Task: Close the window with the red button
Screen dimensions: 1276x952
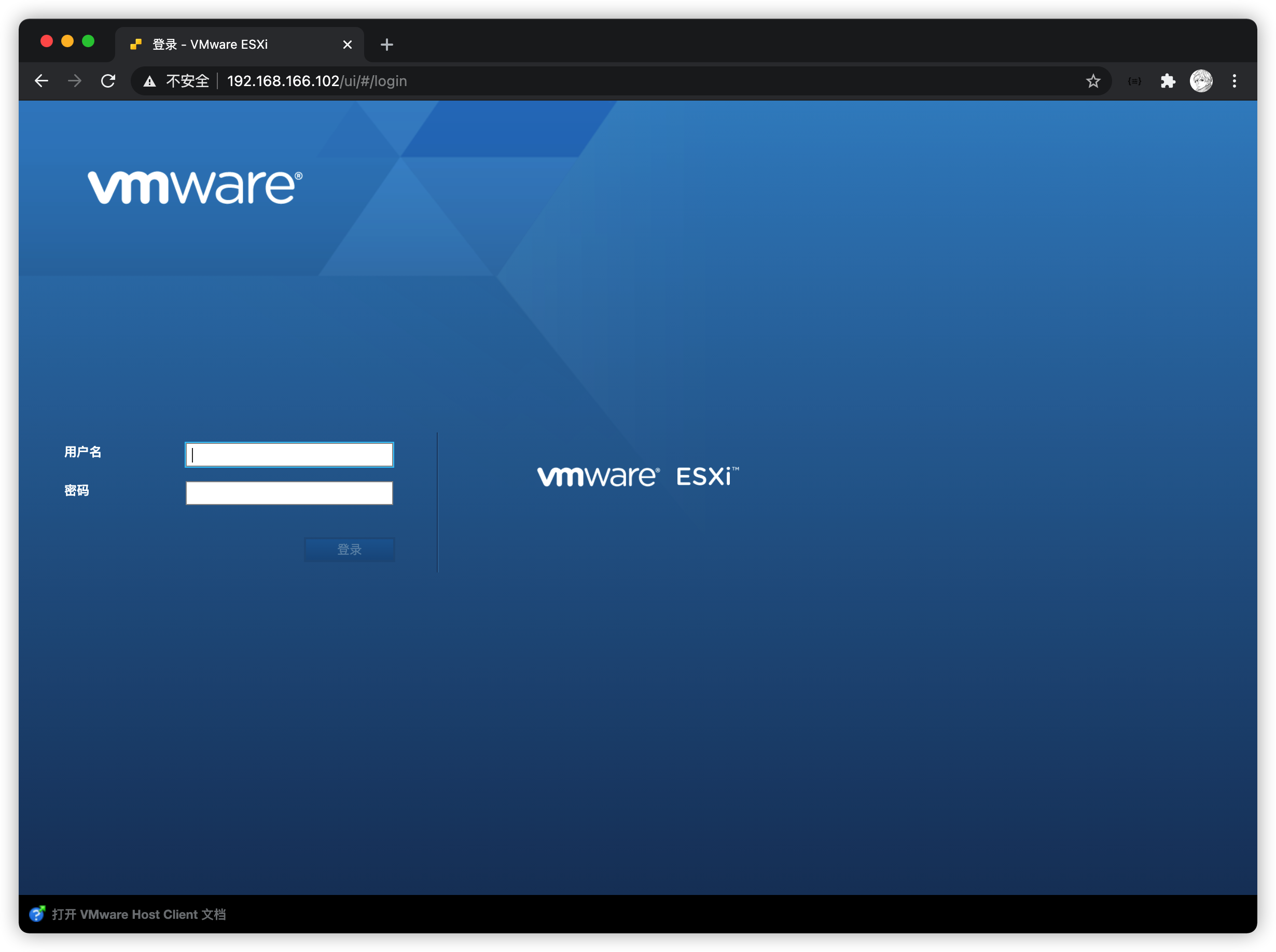Action: [47, 41]
